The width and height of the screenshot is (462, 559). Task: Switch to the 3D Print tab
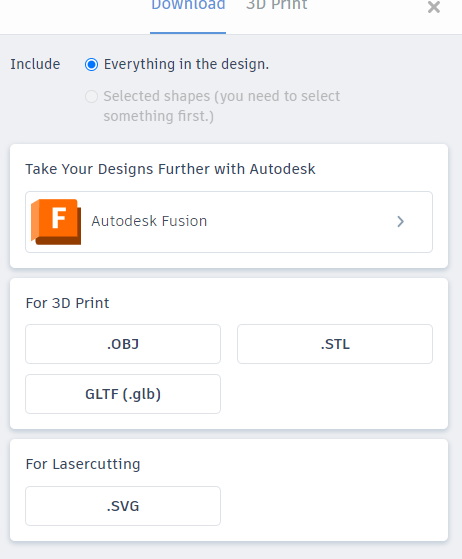tap(277, 5)
